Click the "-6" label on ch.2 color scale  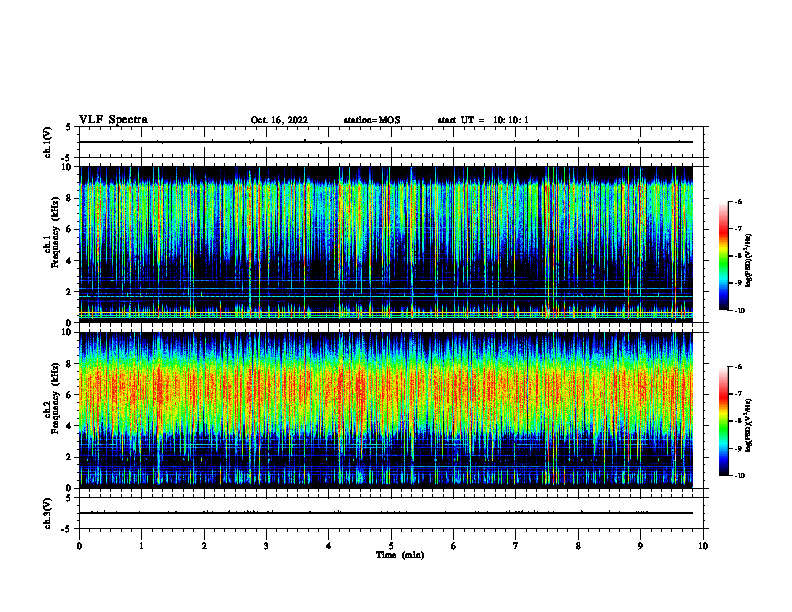point(738,367)
